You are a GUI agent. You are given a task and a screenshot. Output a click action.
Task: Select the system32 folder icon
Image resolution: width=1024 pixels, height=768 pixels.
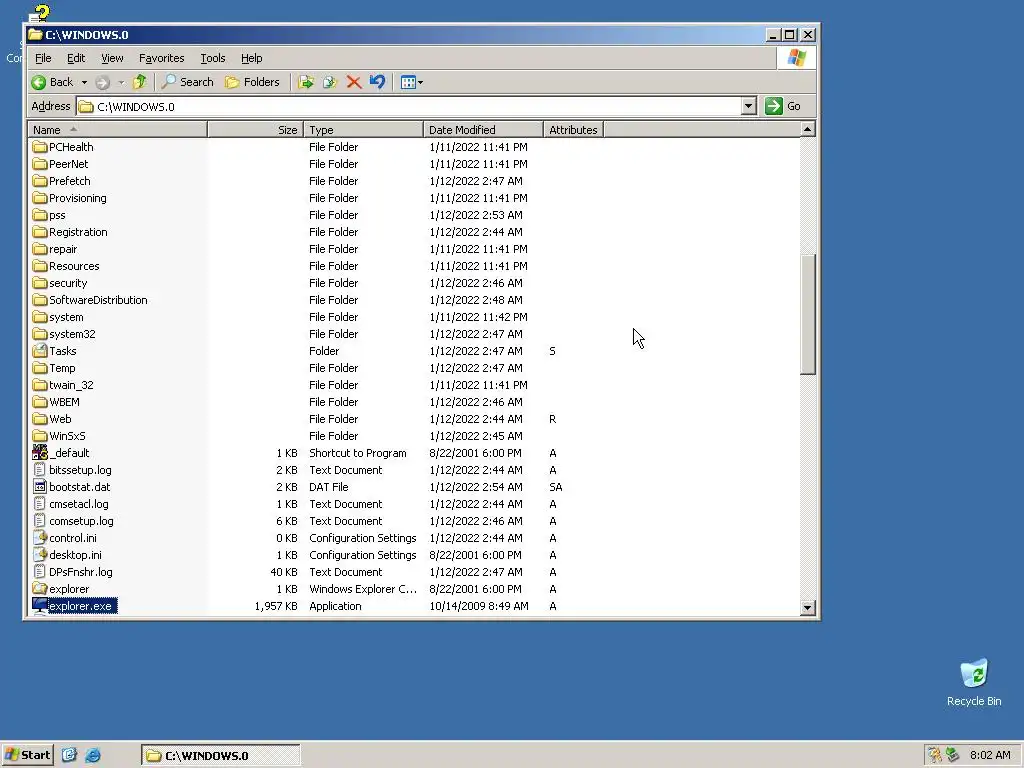click(x=40, y=334)
